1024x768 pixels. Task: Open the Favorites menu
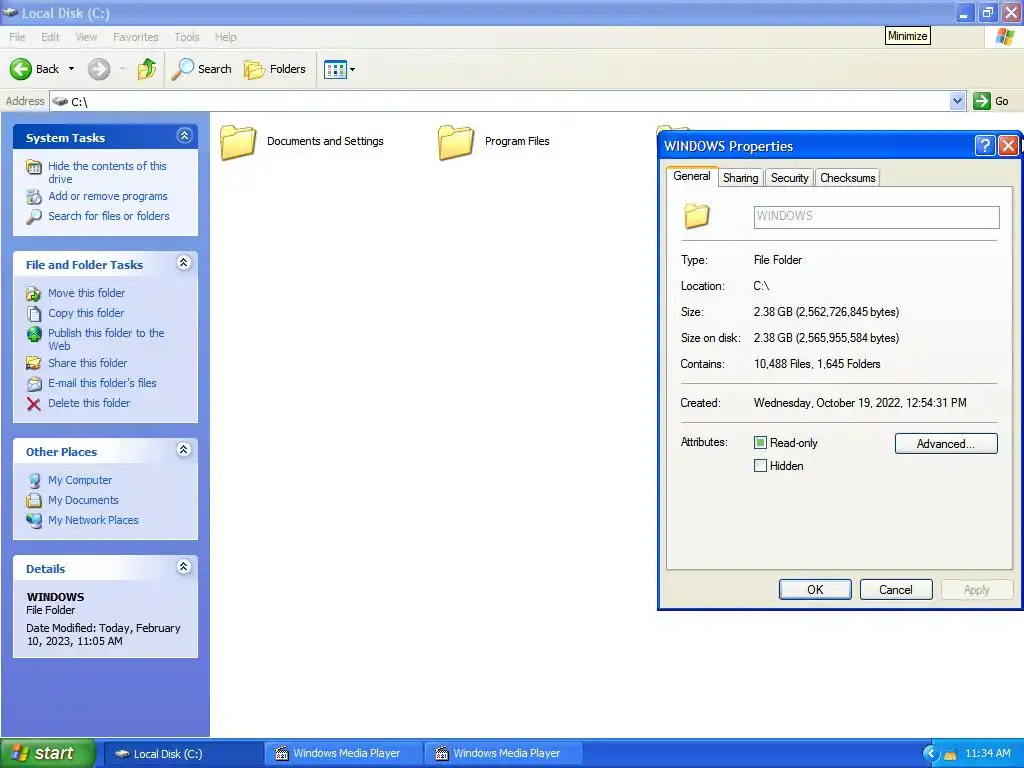click(136, 37)
